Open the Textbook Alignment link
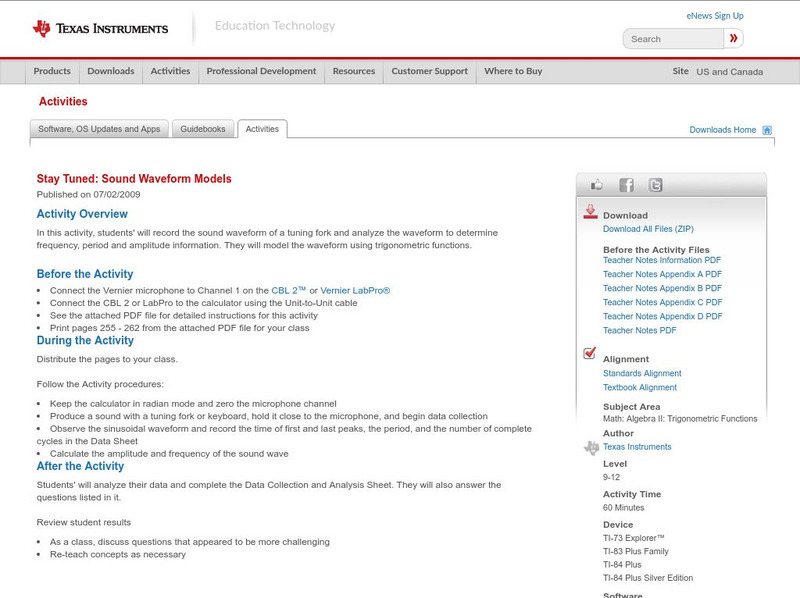The width and height of the screenshot is (800, 598). (x=640, y=388)
